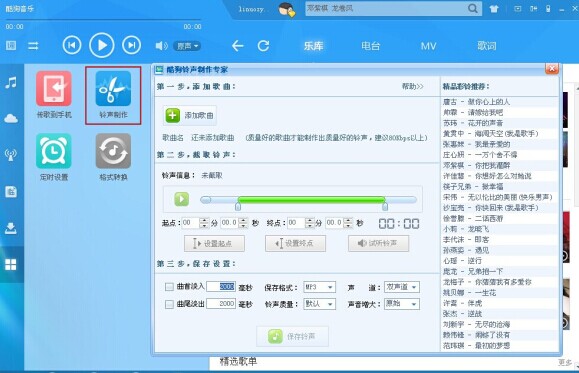
Task: Click the back arrow navigation icon
Action: point(237,46)
